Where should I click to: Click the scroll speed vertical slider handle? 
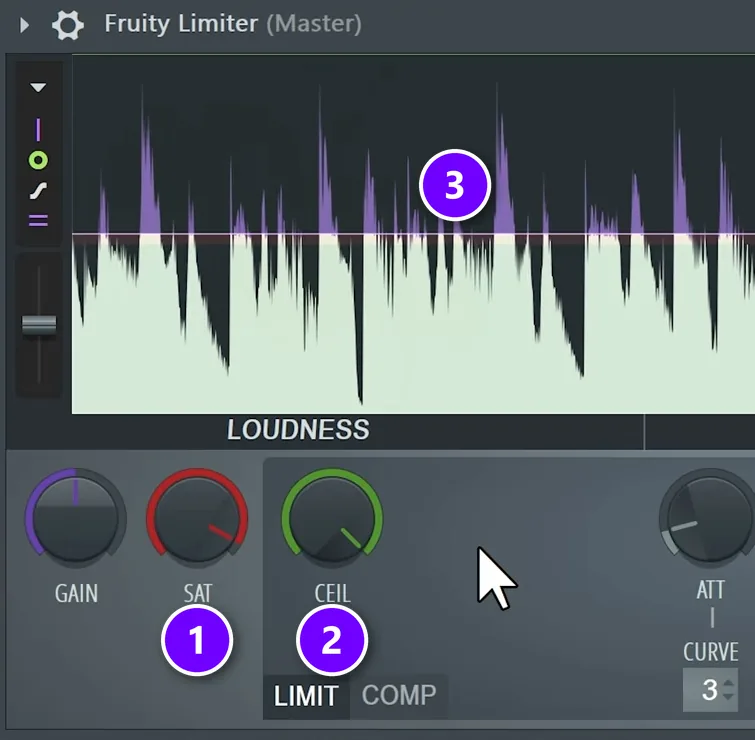(39, 325)
